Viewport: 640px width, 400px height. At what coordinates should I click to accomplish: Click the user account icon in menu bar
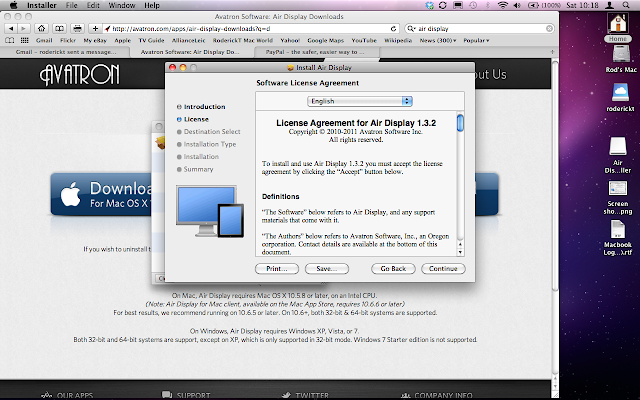tap(610, 5)
